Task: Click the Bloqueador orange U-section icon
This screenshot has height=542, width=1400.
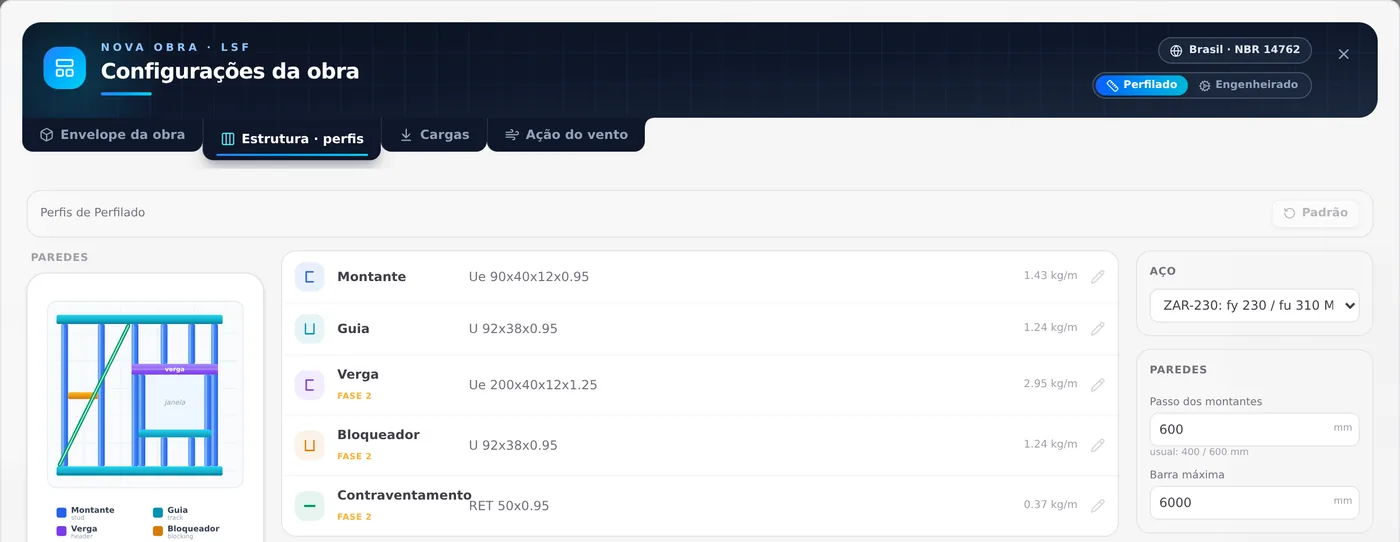Action: [x=310, y=446]
